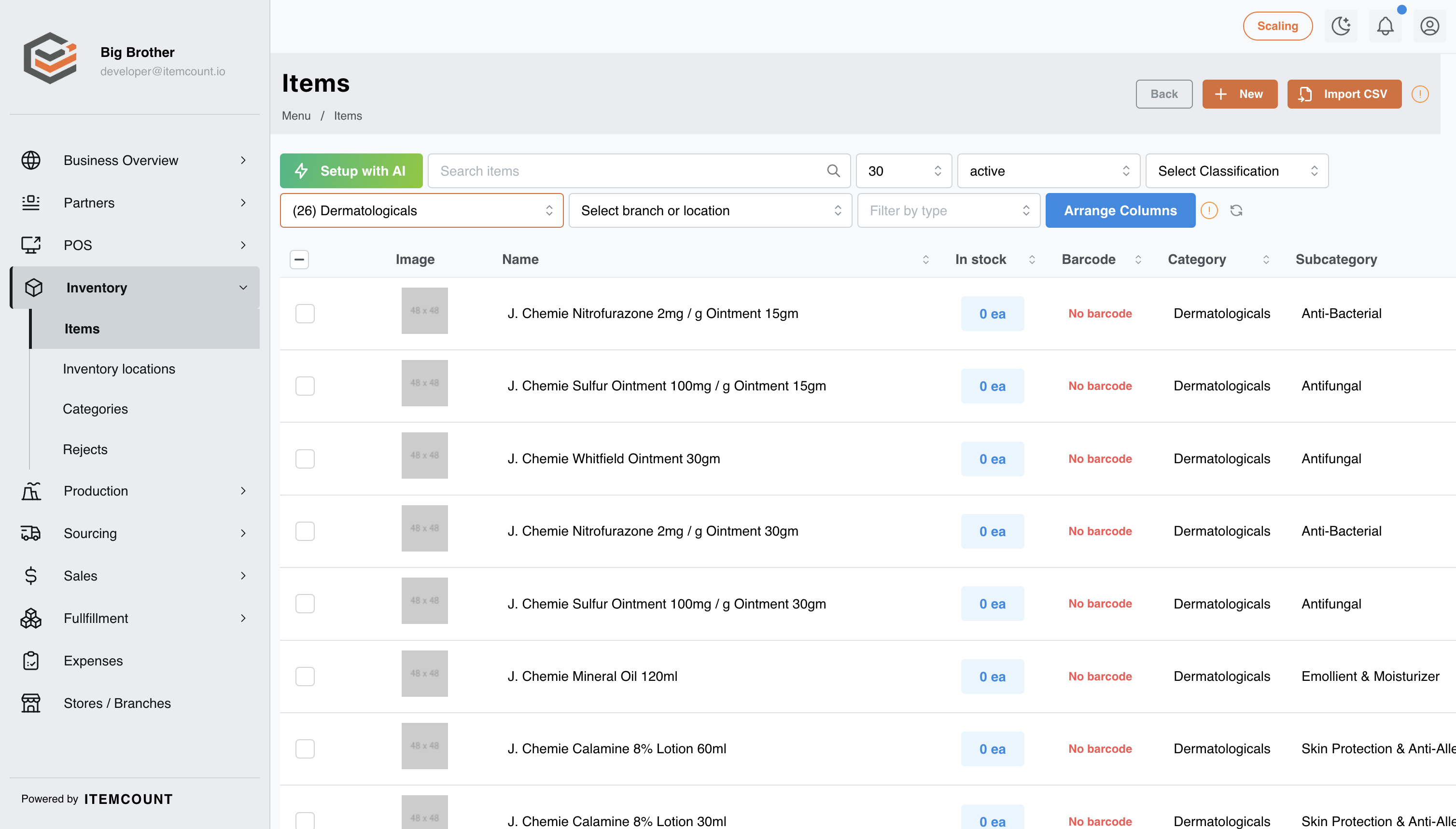Viewport: 1456px width, 829px height.
Task: Check the Whitfield Ointment 30gm row checkbox
Action: [305, 459]
